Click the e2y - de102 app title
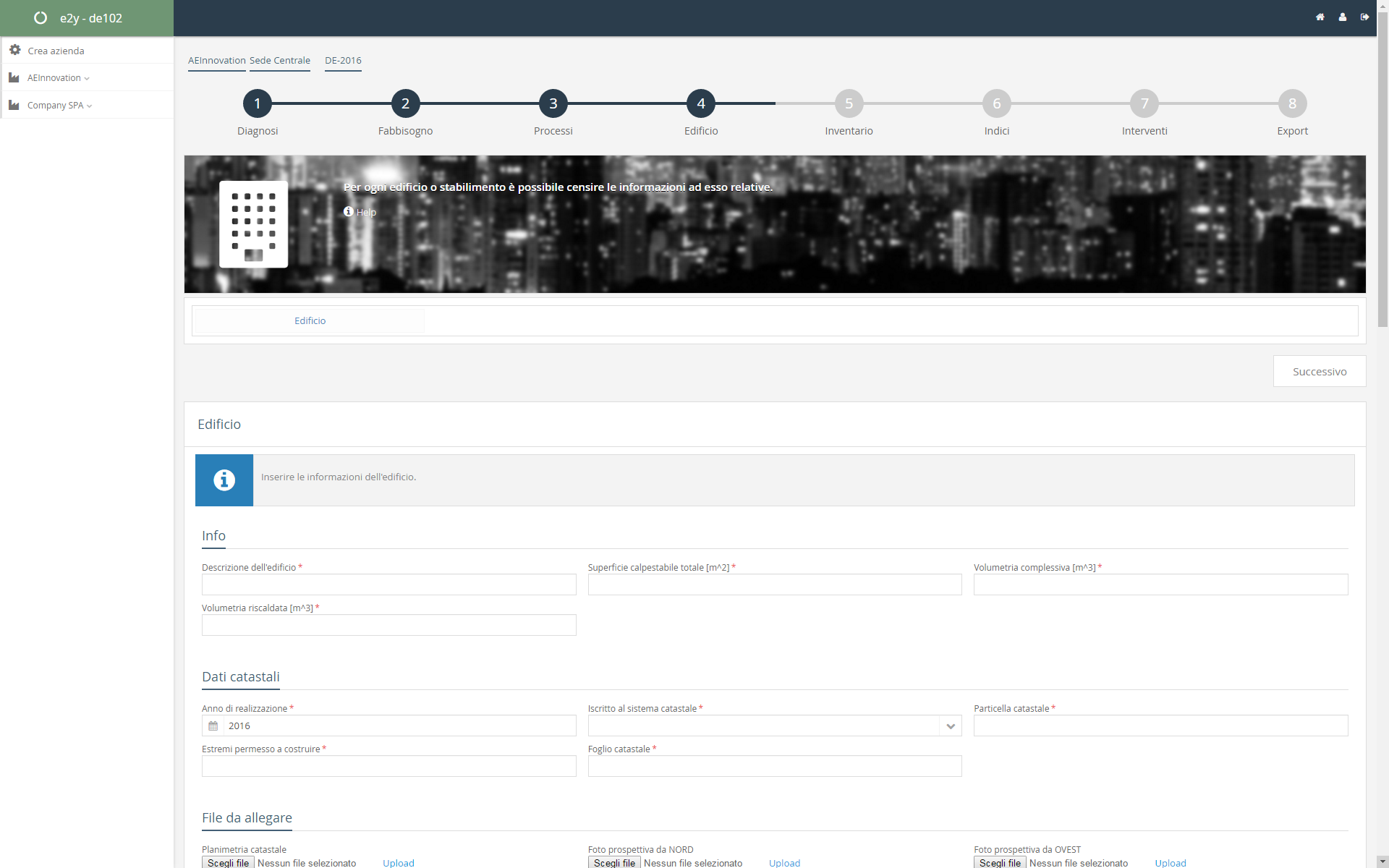Viewport: 1389px width, 868px height. (x=91, y=18)
